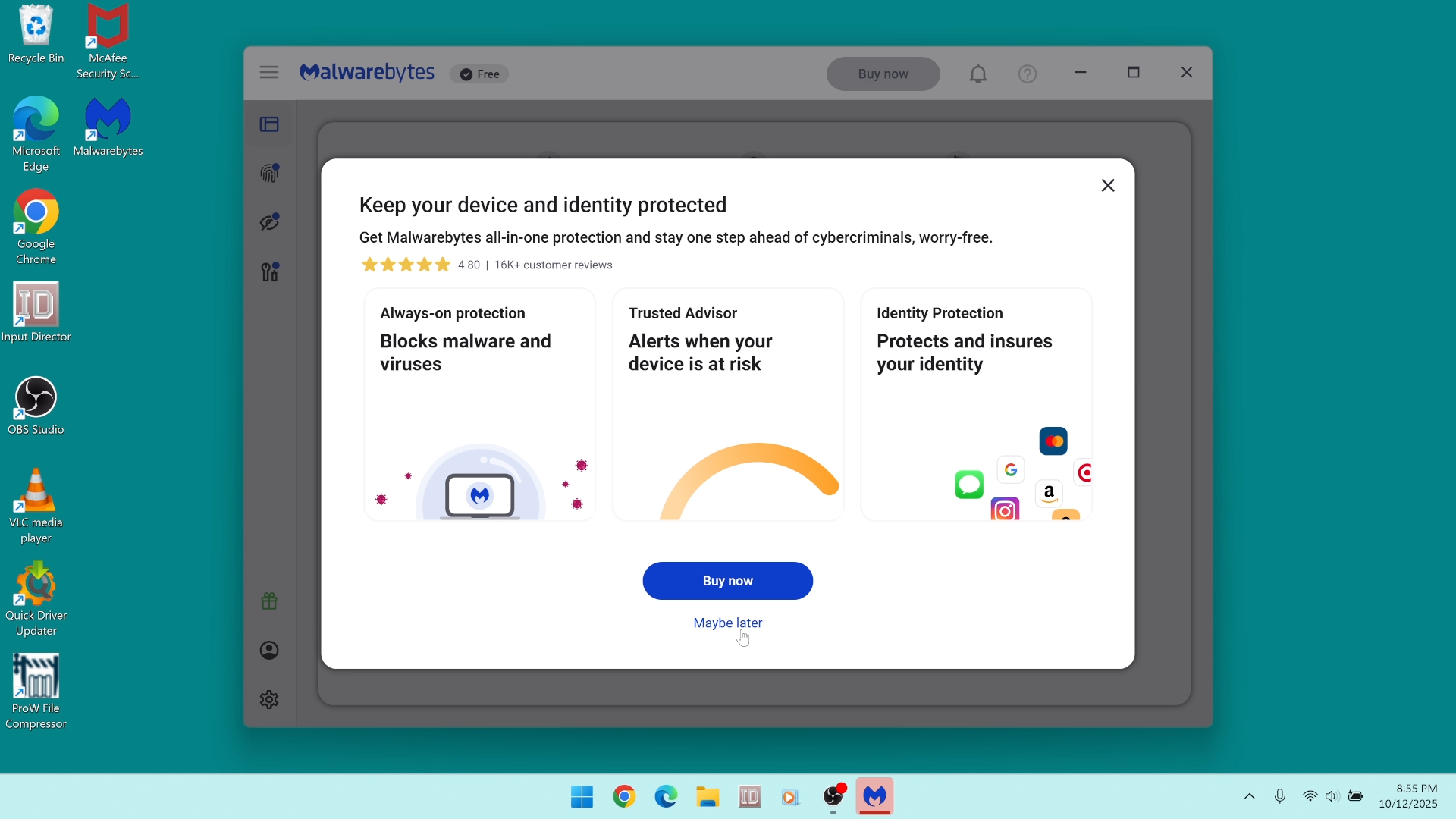Open the volume speaker tray icon
The height and width of the screenshot is (819, 1456).
point(1332,796)
